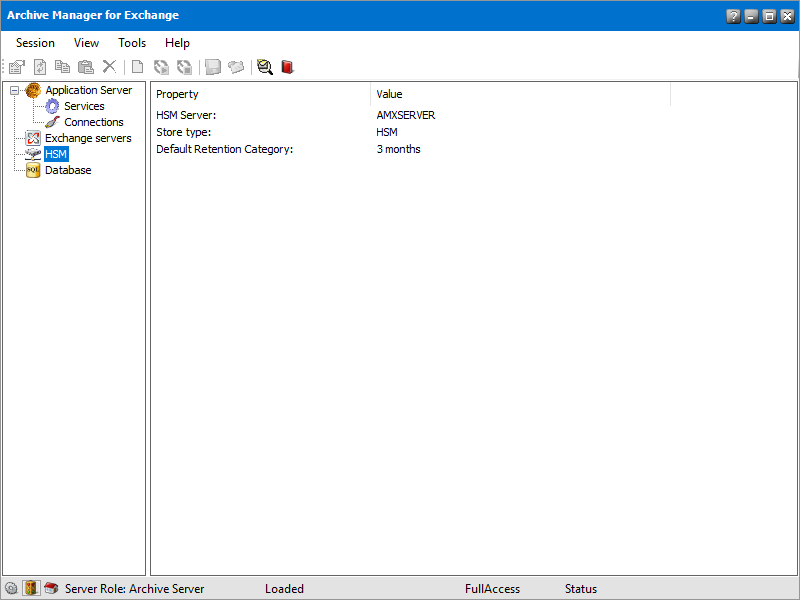Click the Paste clipboard toolbar icon
Screen dimensions: 800x600
86,67
